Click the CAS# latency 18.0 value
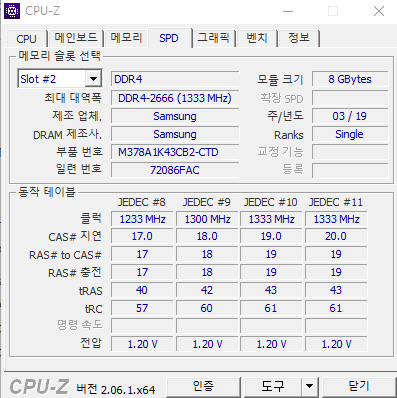The height and width of the screenshot is (398, 397). [x=207, y=236]
